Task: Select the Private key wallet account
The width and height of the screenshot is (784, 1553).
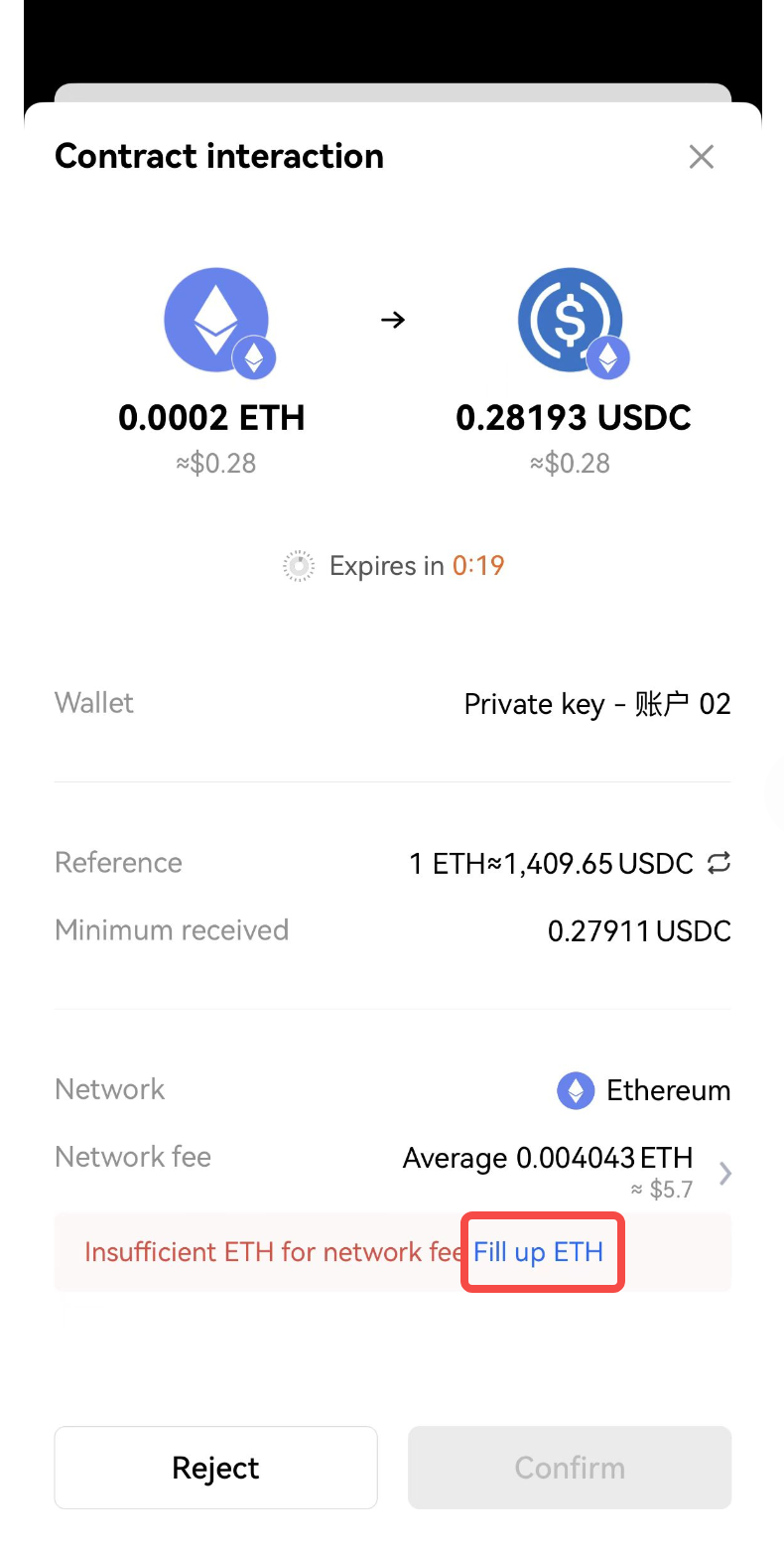Action: click(x=596, y=704)
